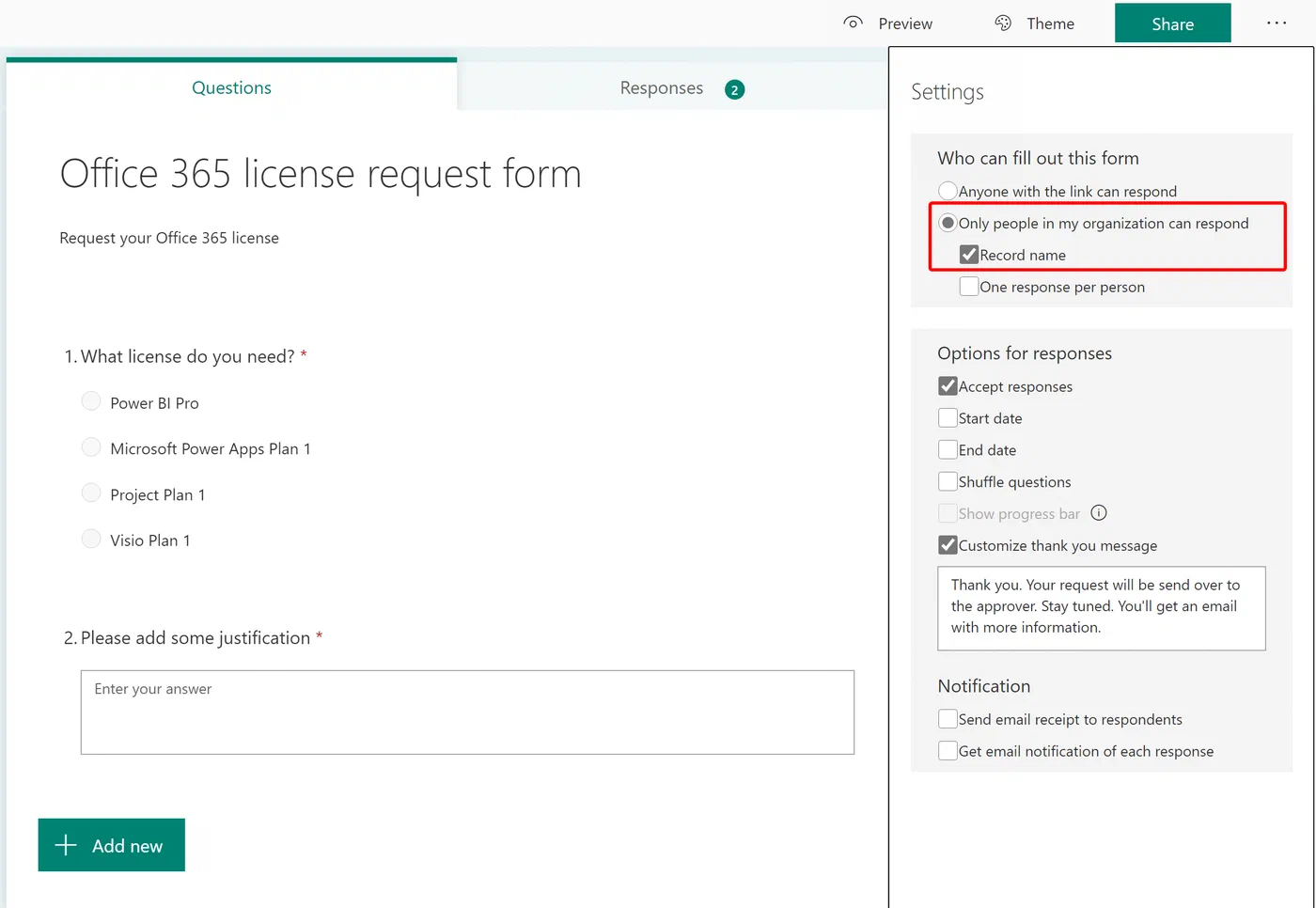Select the Project Plan 1 option
Image resolution: width=1316 pixels, height=908 pixels.
click(91, 493)
